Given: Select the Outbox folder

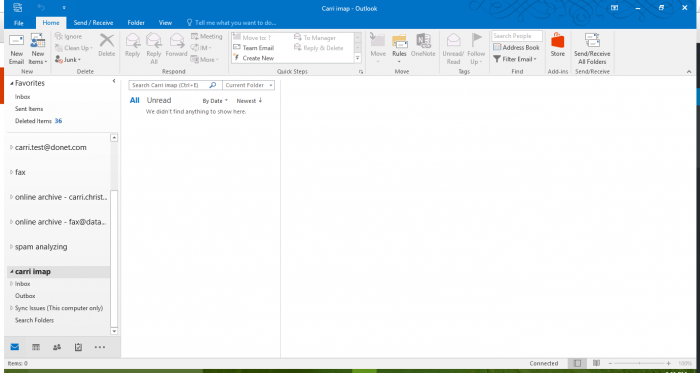Looking at the screenshot, I should pos(25,296).
